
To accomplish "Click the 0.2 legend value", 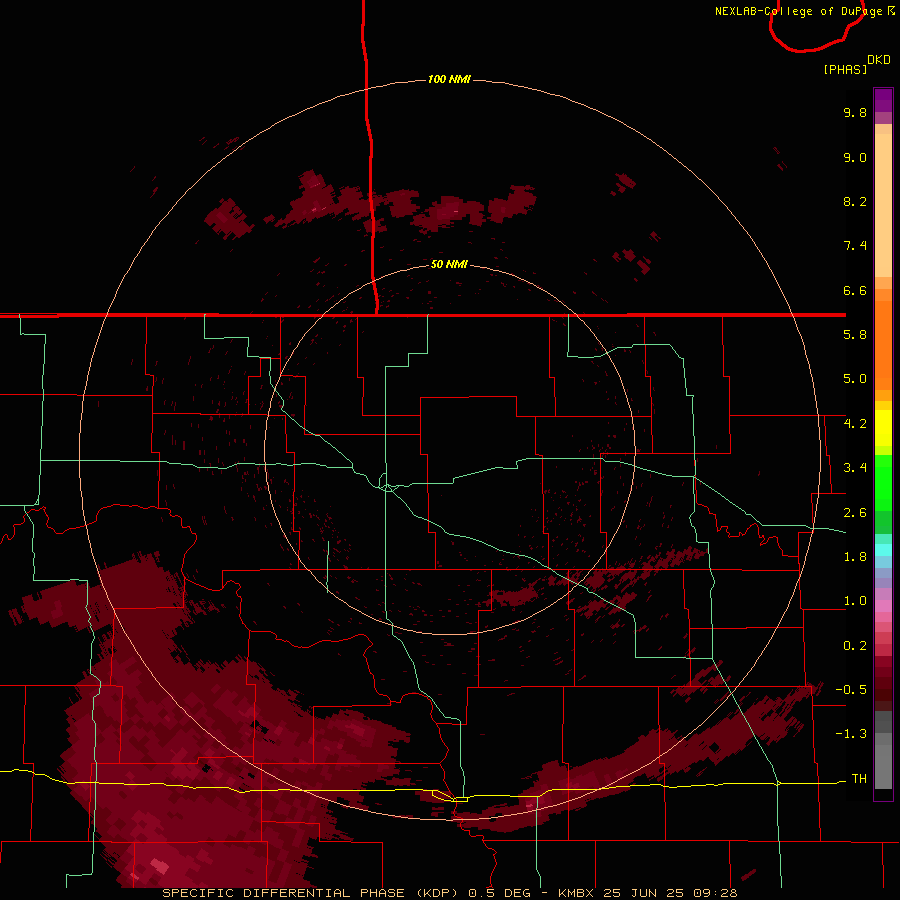I will [x=855, y=646].
